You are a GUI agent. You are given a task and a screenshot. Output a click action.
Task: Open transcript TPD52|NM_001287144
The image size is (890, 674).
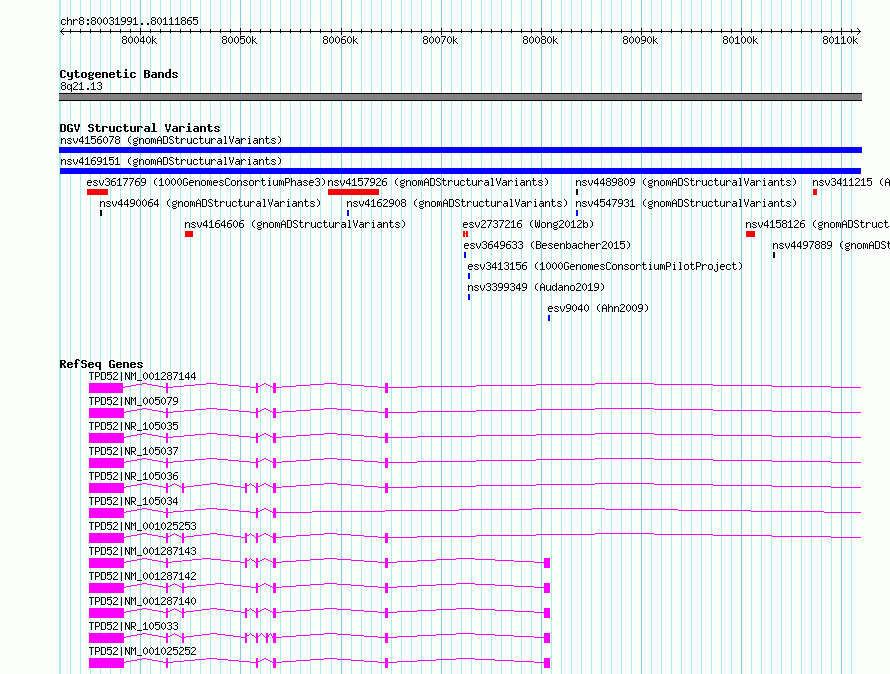(x=142, y=376)
